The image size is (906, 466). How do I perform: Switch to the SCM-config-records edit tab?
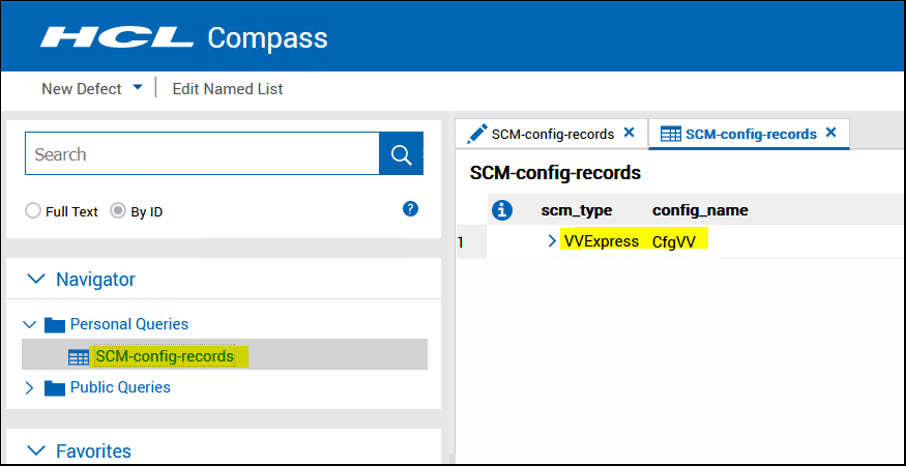[552, 134]
